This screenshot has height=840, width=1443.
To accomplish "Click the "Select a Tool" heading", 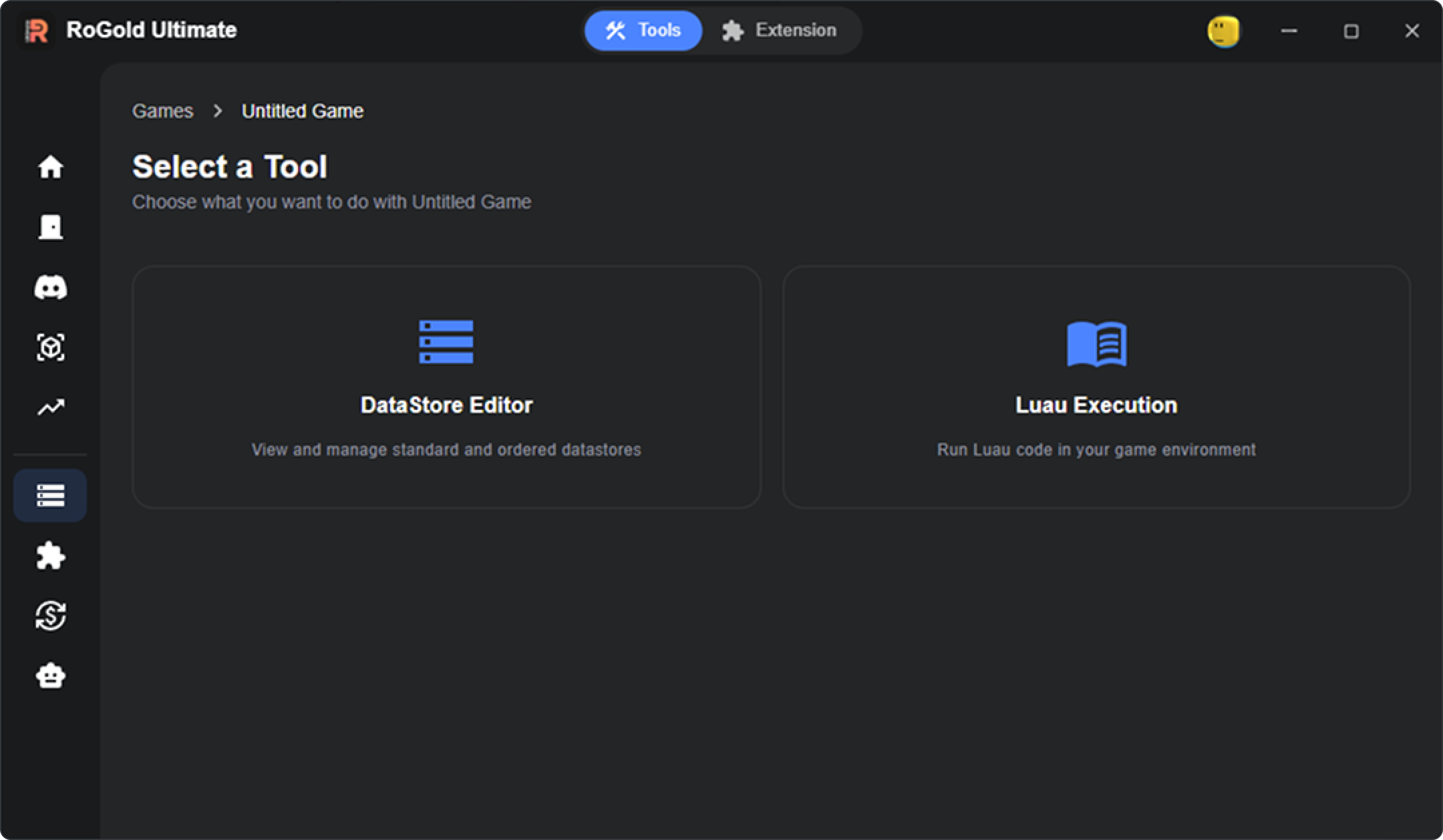I will point(230,166).
